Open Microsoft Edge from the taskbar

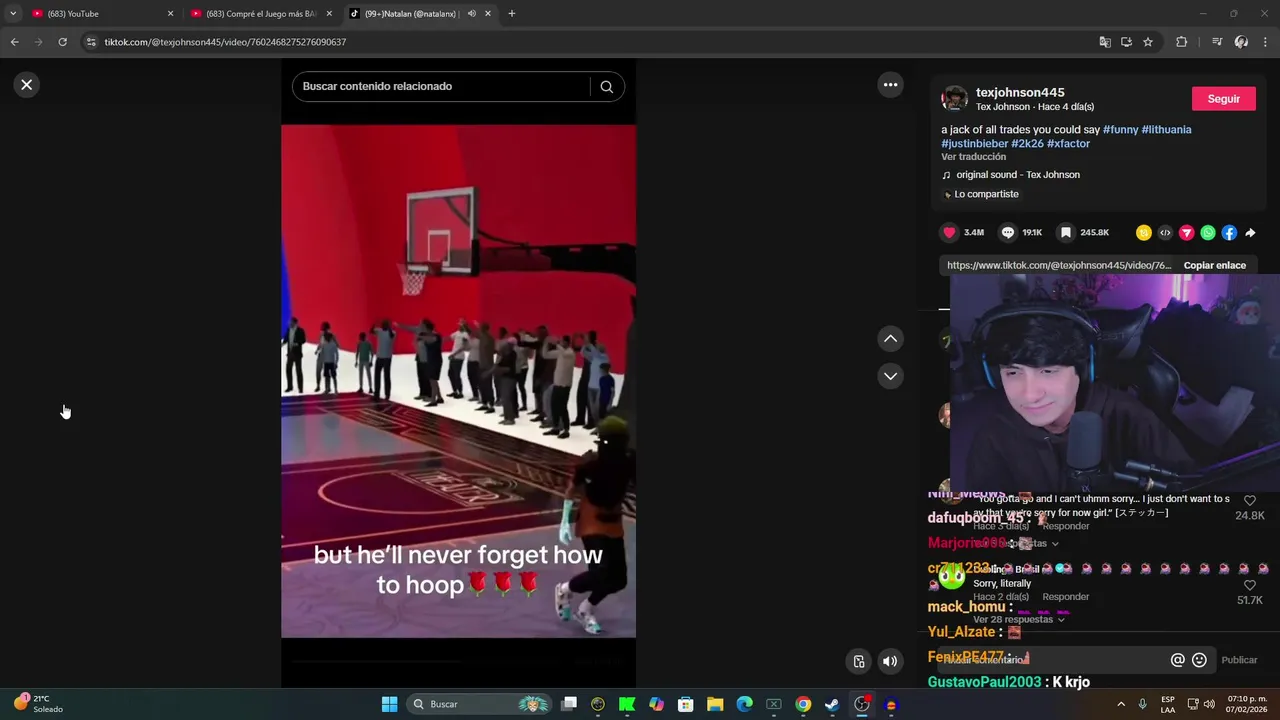coord(744,704)
